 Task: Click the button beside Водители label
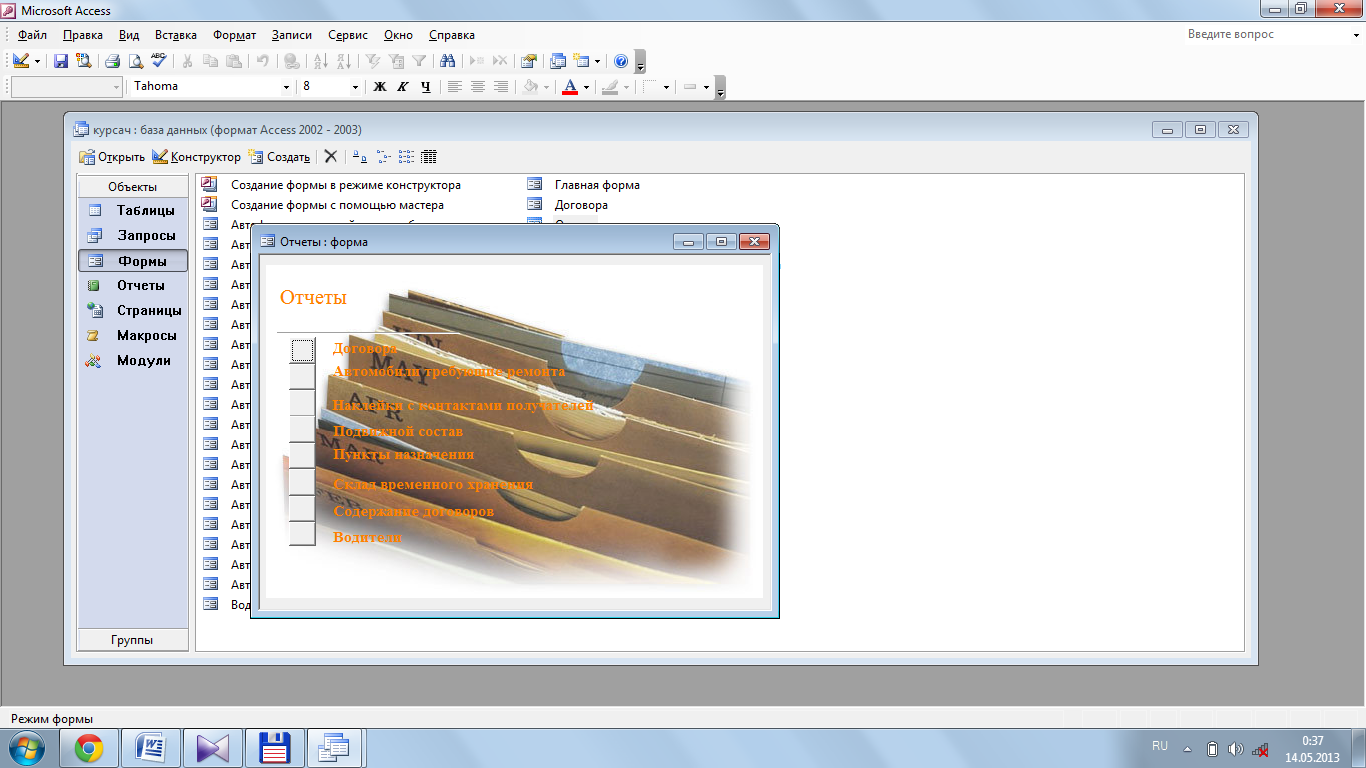click(x=302, y=534)
